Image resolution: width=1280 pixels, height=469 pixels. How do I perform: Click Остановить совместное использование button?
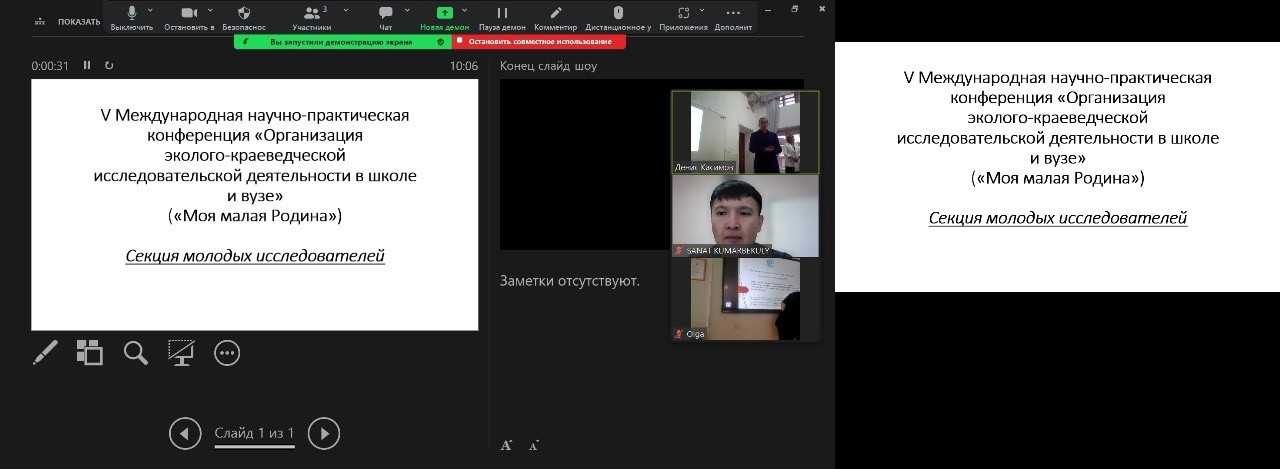click(x=539, y=42)
